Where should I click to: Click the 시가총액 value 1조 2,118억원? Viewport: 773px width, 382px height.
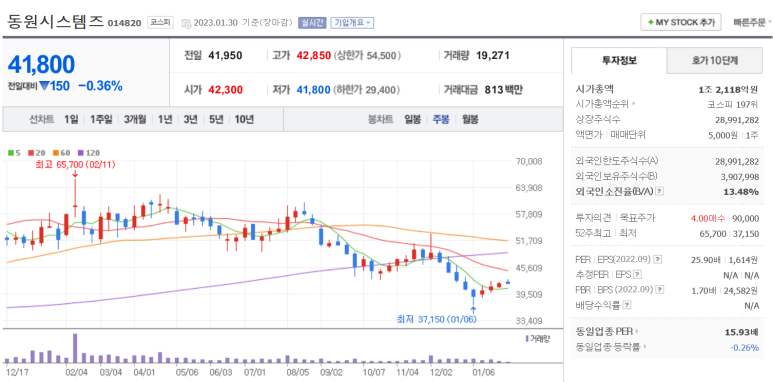pyautogui.click(x=728, y=89)
